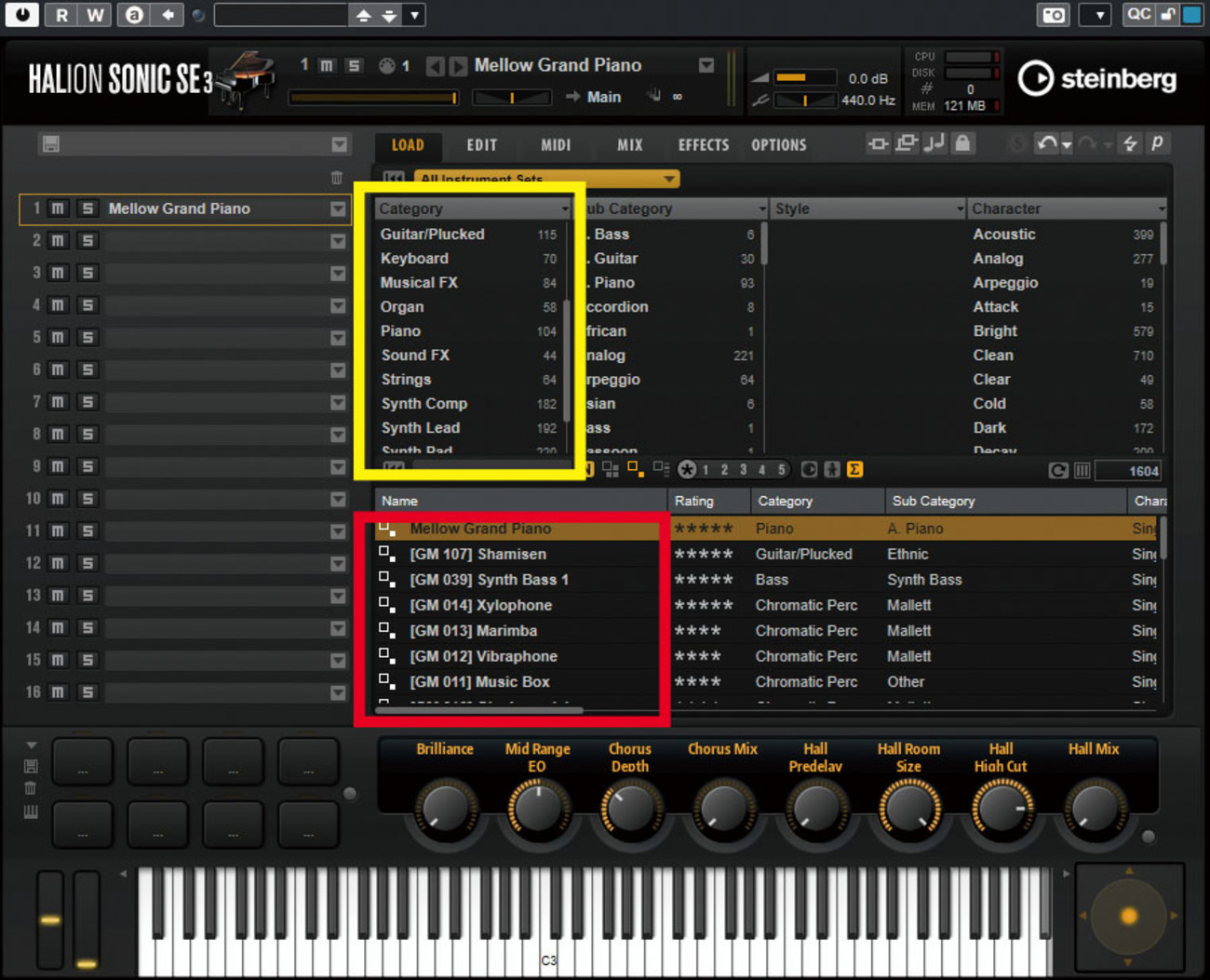This screenshot has height=980, width=1210.
Task: Open the preset dropdown next to the arrows
Action: pyautogui.click(x=415, y=16)
